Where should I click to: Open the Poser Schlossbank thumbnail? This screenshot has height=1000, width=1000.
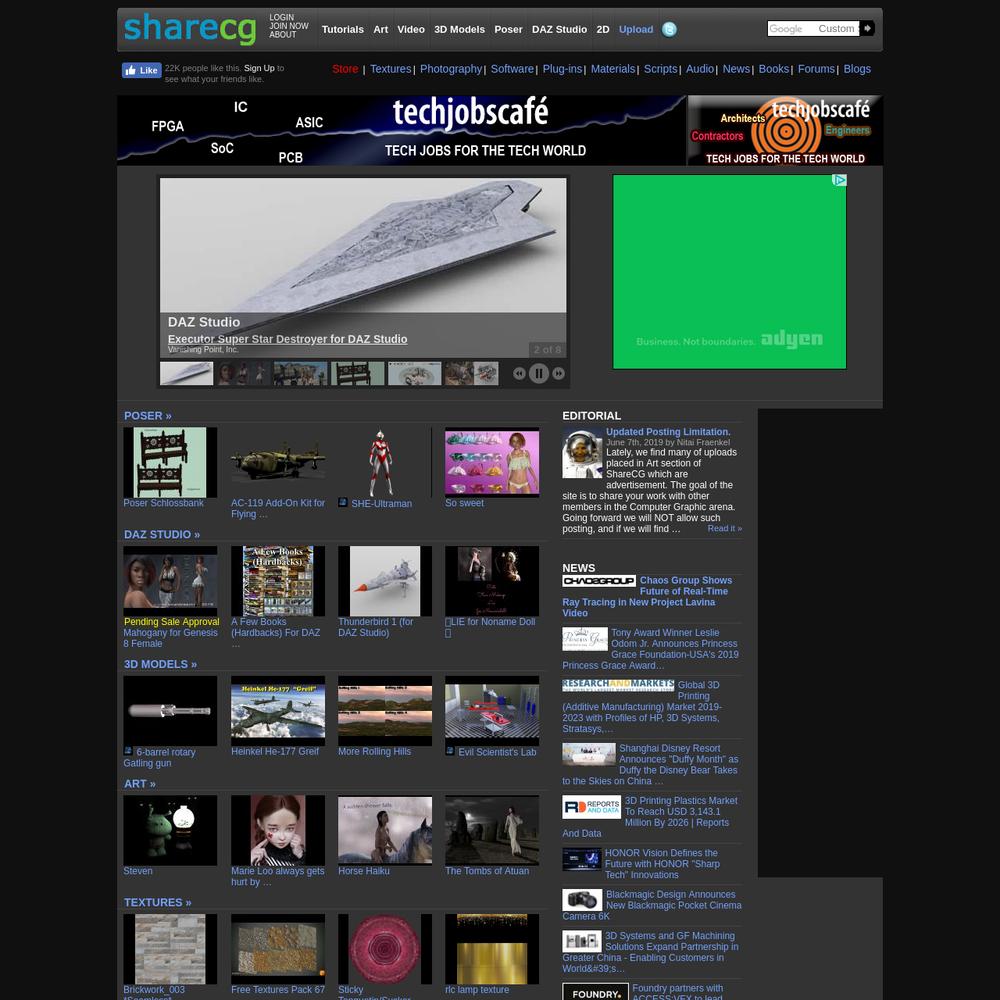[170, 462]
